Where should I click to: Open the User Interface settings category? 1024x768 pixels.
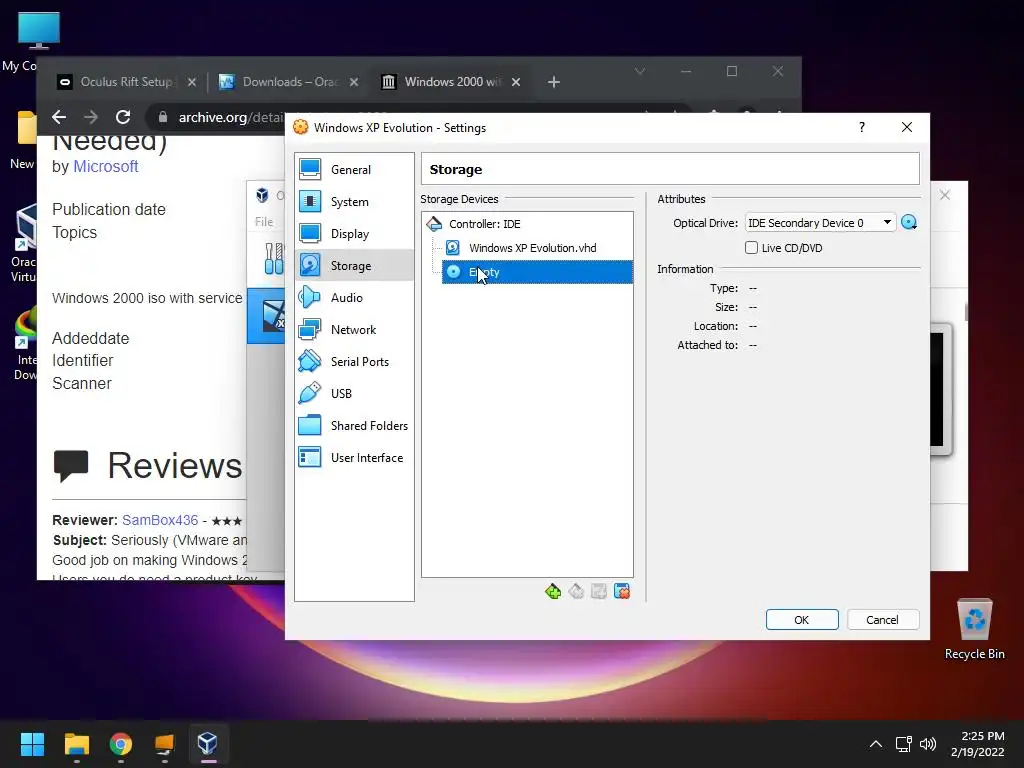[353, 458]
